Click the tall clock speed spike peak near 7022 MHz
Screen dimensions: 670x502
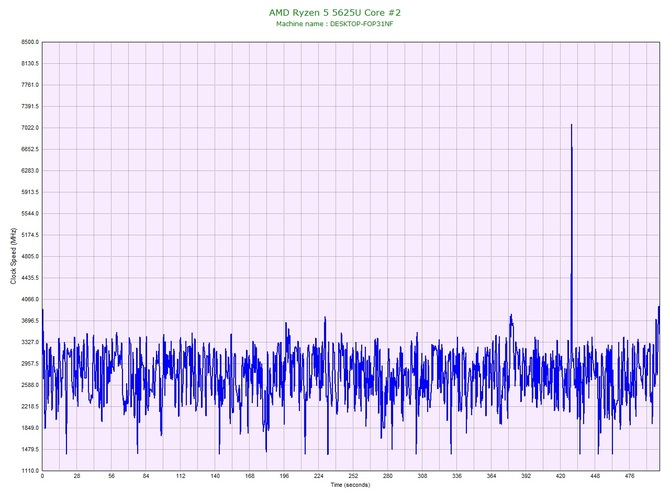(x=571, y=125)
